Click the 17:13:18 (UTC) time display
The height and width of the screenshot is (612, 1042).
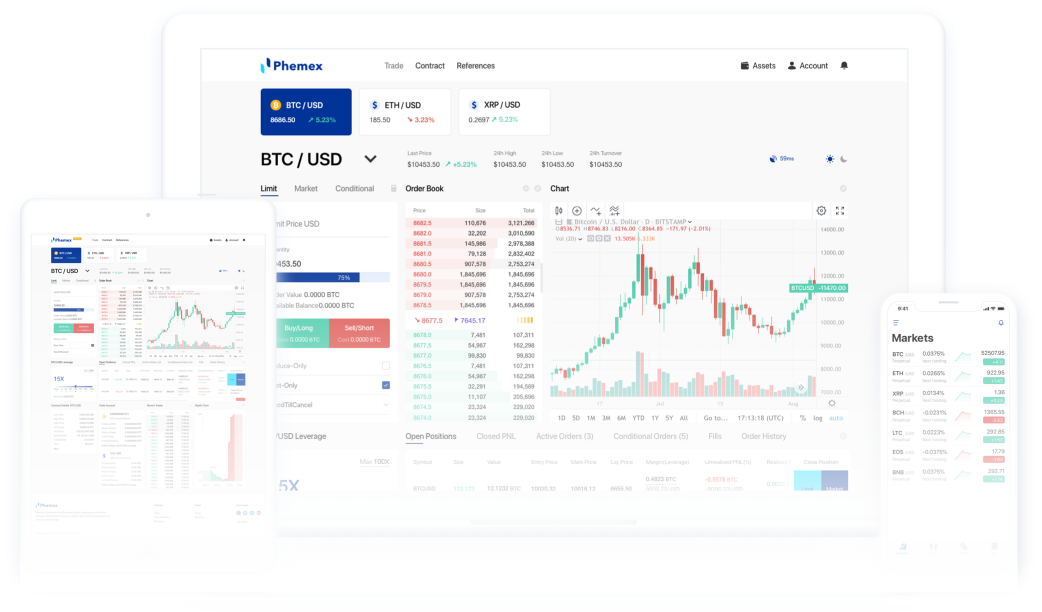pos(760,418)
